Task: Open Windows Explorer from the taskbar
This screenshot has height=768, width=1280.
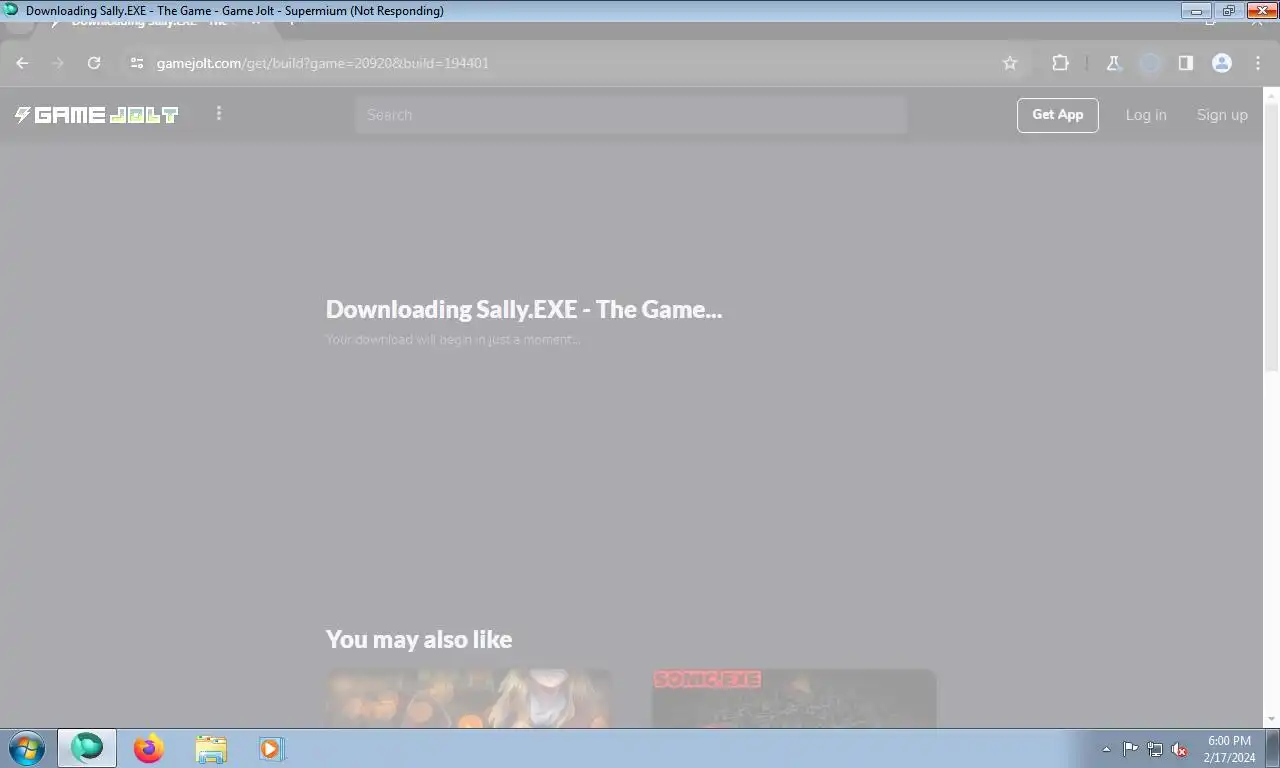Action: pos(211,748)
